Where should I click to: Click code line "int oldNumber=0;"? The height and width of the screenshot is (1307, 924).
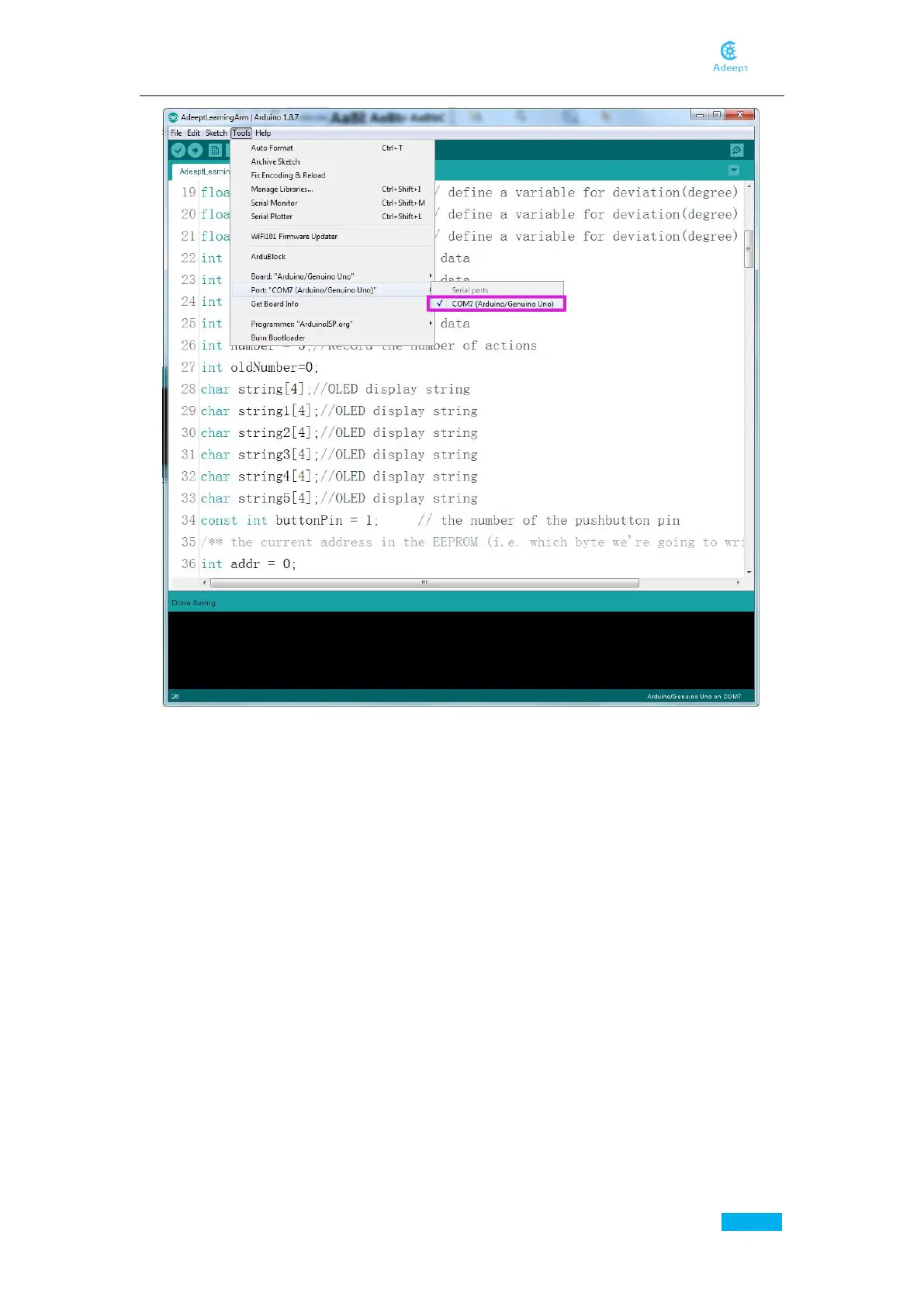(260, 367)
